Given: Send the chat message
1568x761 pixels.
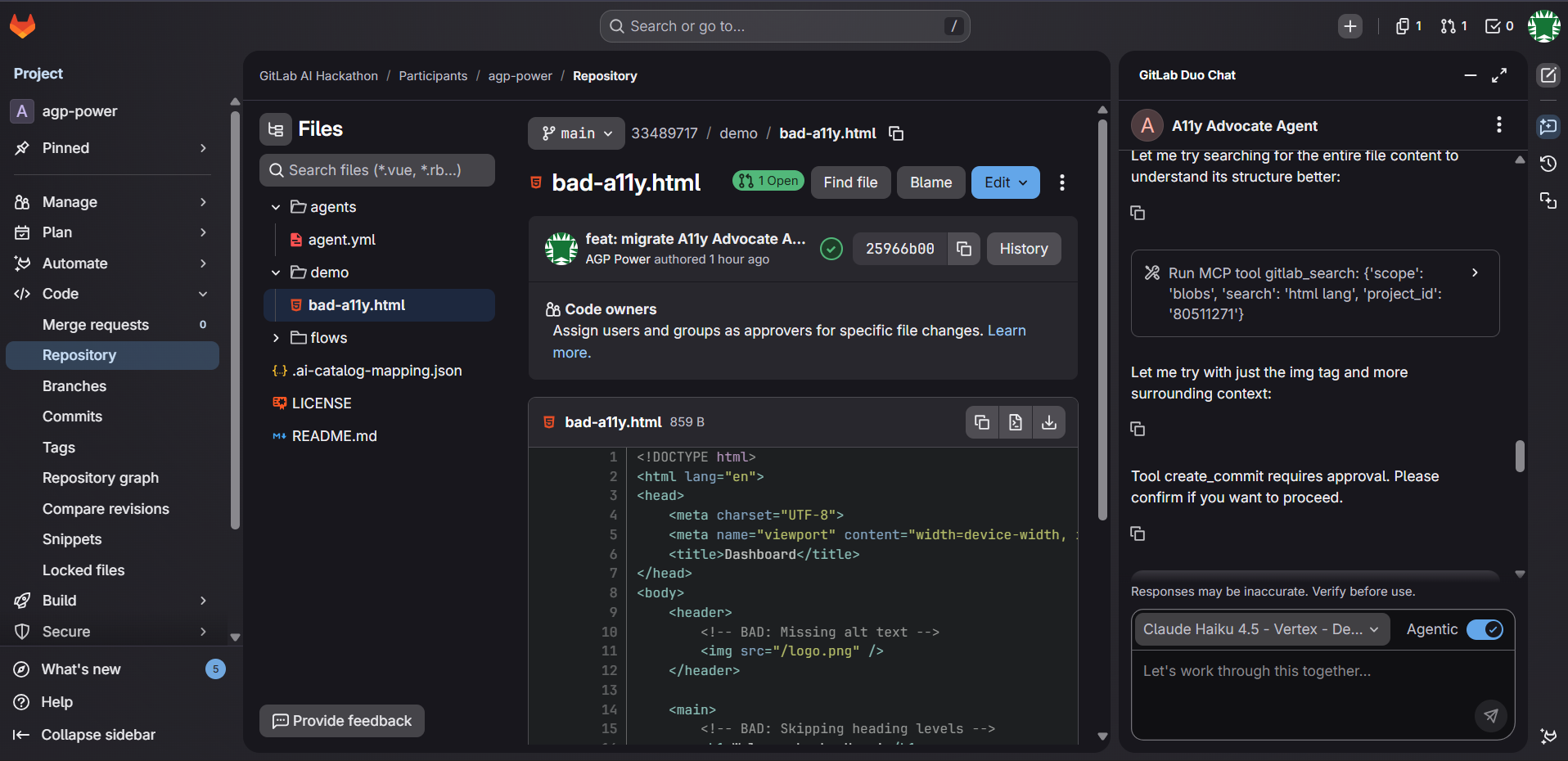Looking at the screenshot, I should 1491,716.
